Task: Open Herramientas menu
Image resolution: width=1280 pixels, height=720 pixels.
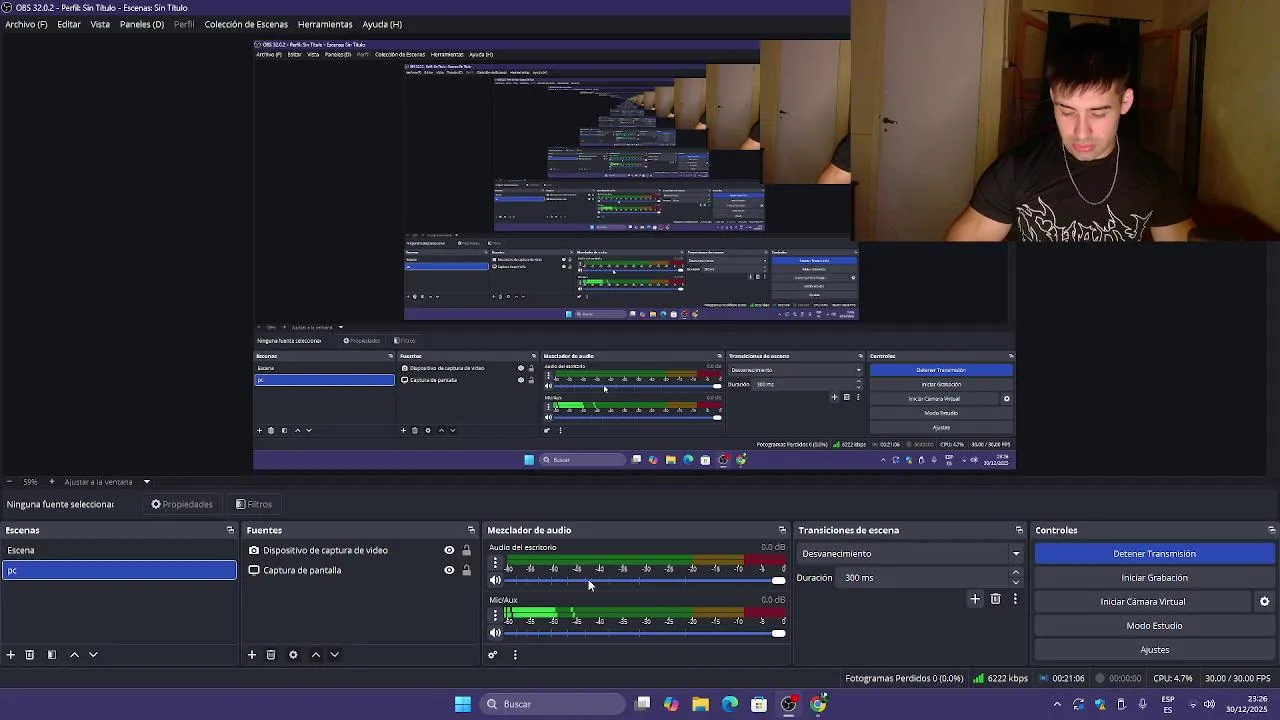Action: [325, 24]
